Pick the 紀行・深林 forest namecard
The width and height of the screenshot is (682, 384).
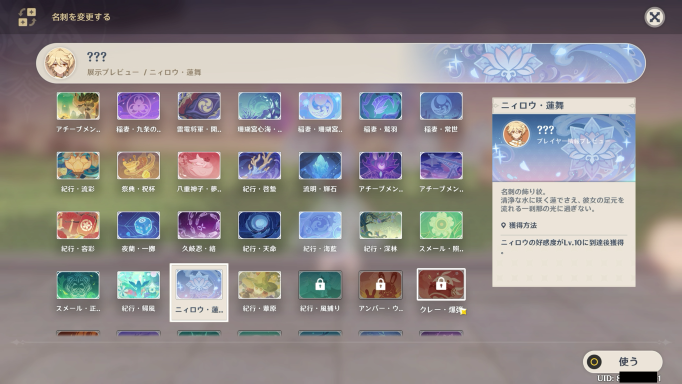(380, 225)
